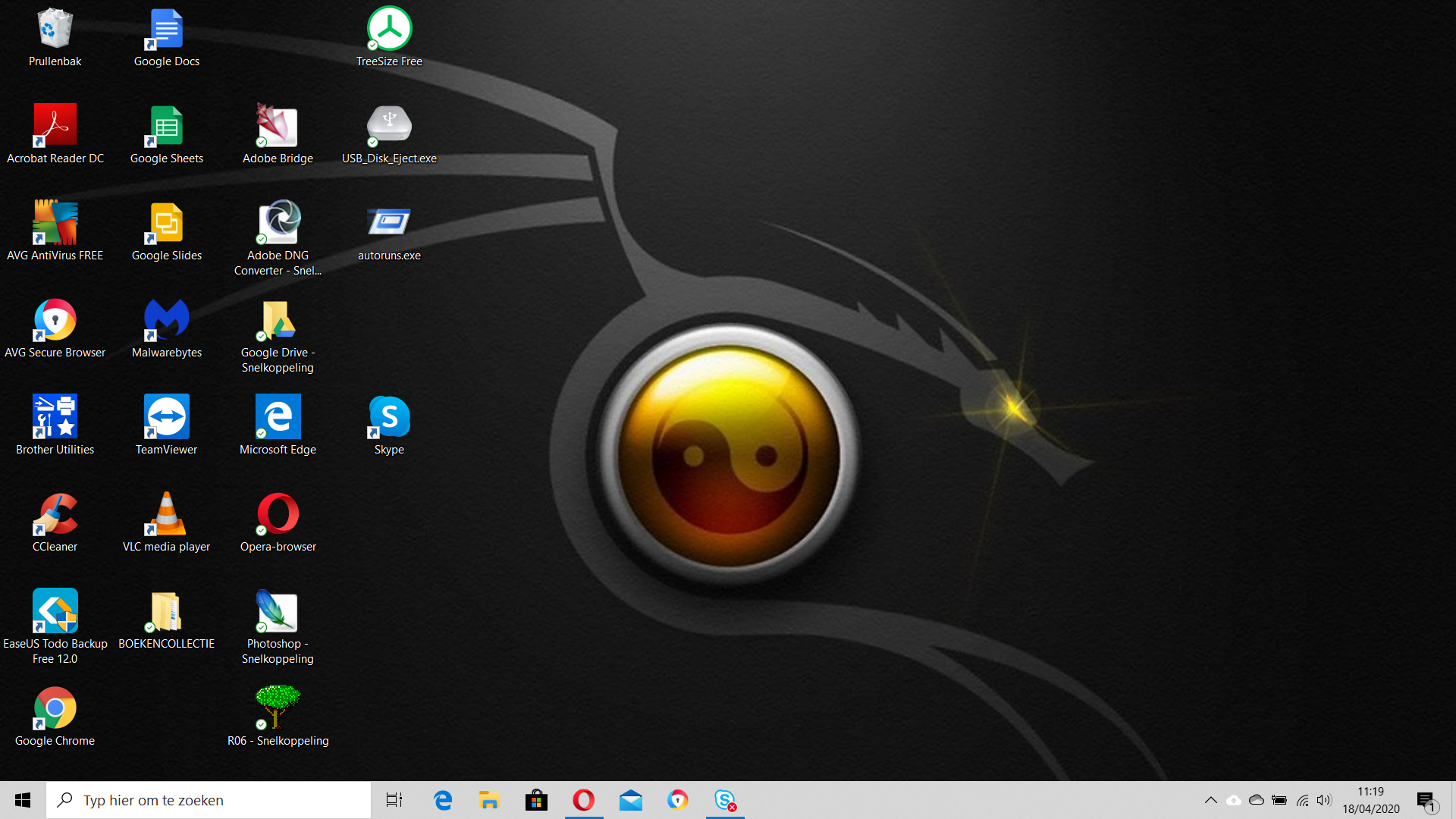Select the CCleaner desktop icon

[55, 516]
